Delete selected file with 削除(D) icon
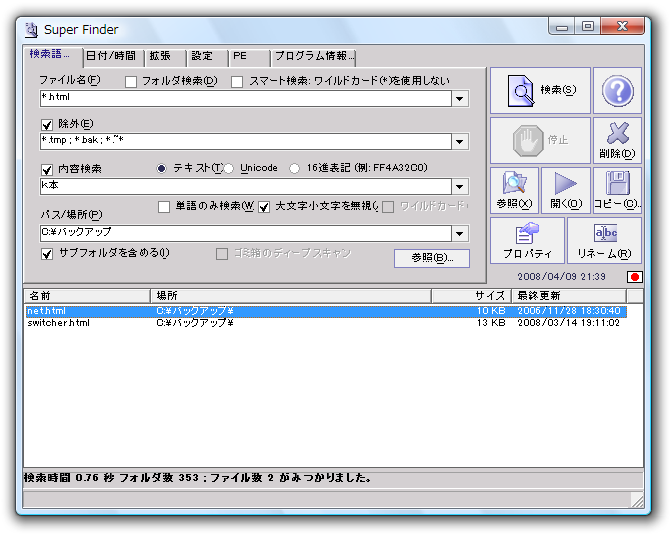The image size is (672, 534). [617, 141]
